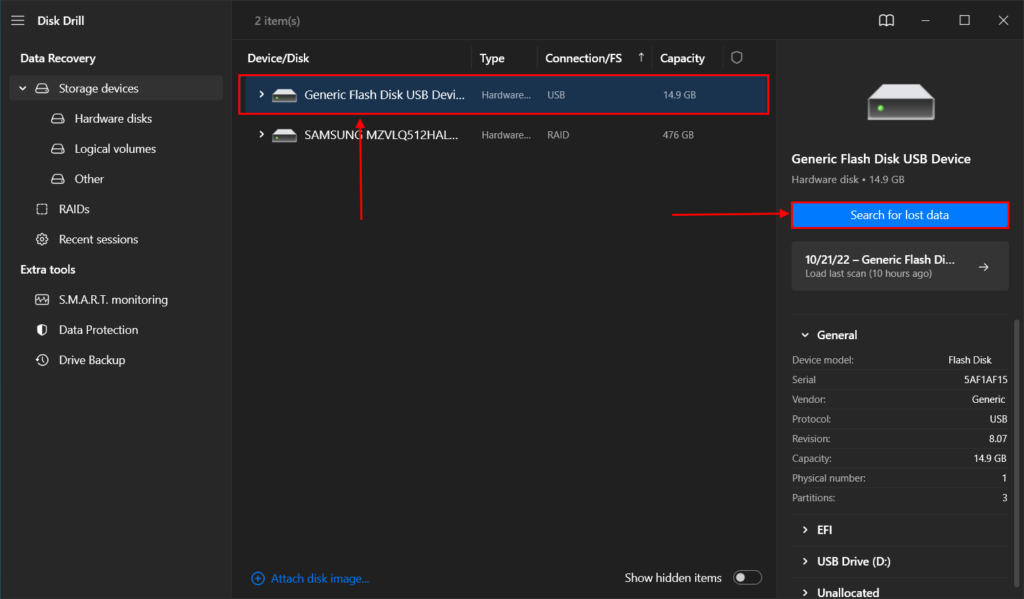The image size is (1024, 599).
Task: Enable Show hidden items
Action: pyautogui.click(x=747, y=577)
